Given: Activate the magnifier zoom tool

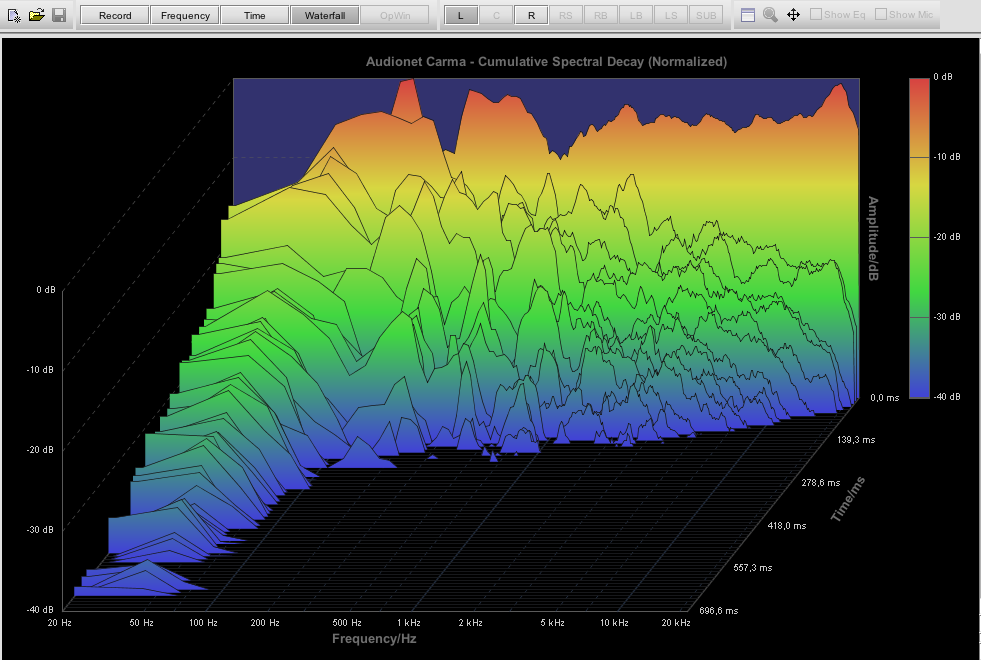Looking at the screenshot, I should [x=770, y=15].
